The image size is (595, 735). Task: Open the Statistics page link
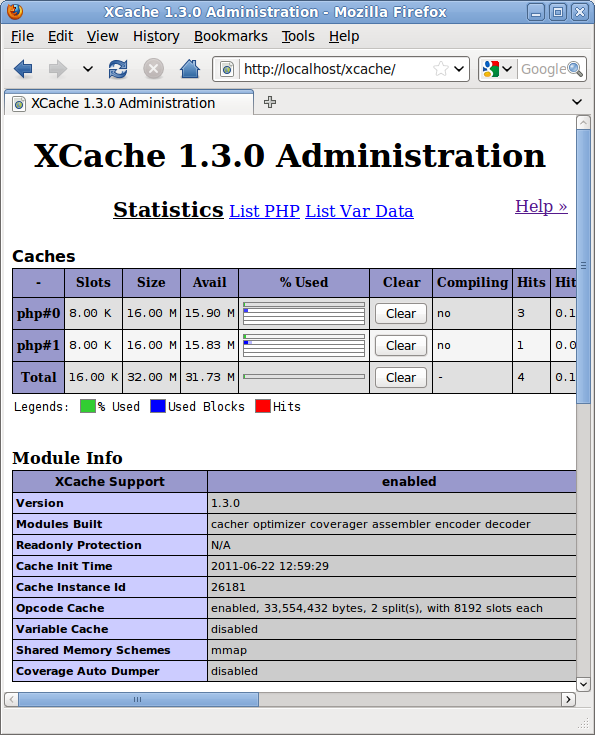[x=168, y=210]
